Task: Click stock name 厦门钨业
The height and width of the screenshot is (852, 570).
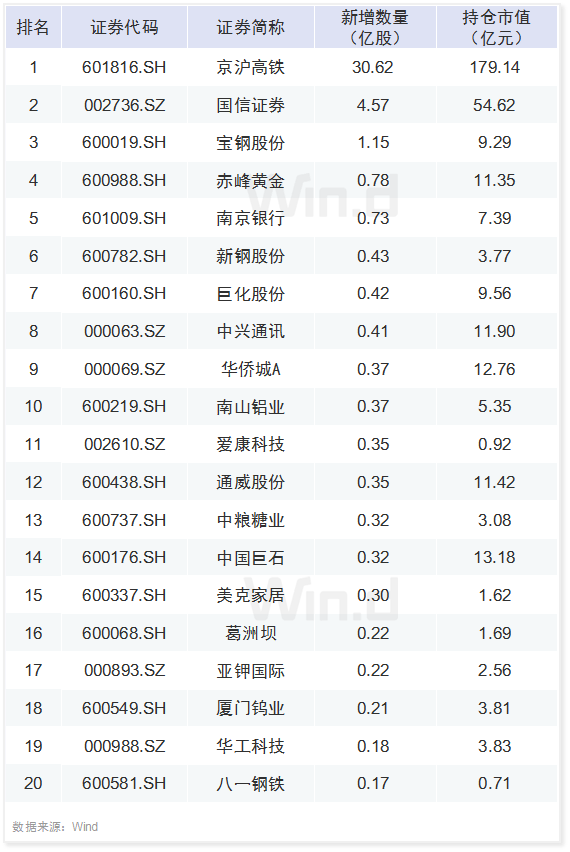Action: tap(250, 709)
